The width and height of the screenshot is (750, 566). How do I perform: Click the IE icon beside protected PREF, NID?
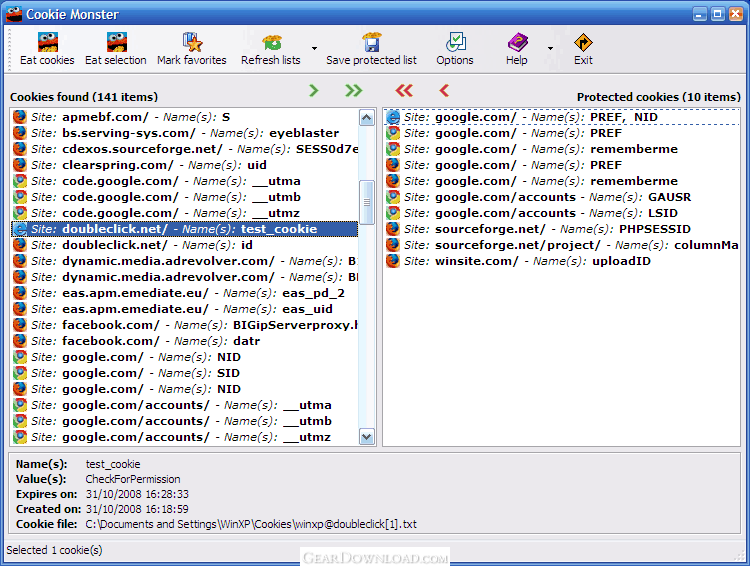(x=393, y=117)
